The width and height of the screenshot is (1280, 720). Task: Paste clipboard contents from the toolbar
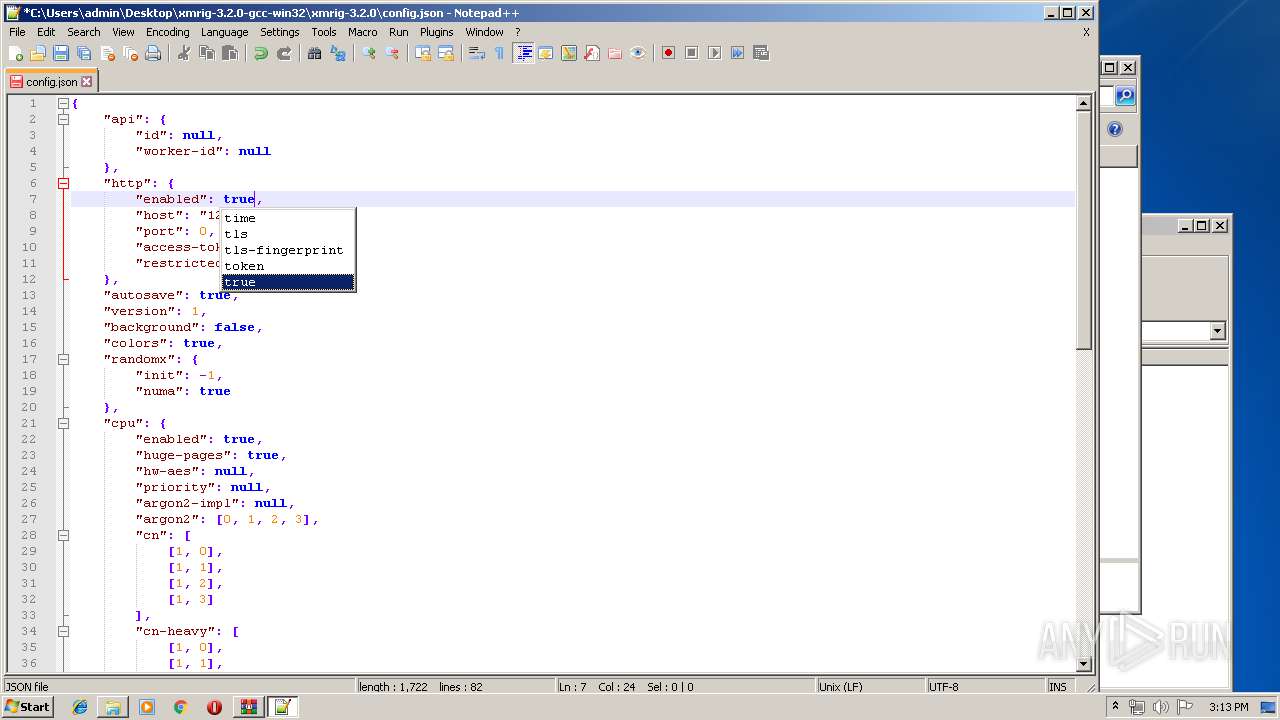230,53
